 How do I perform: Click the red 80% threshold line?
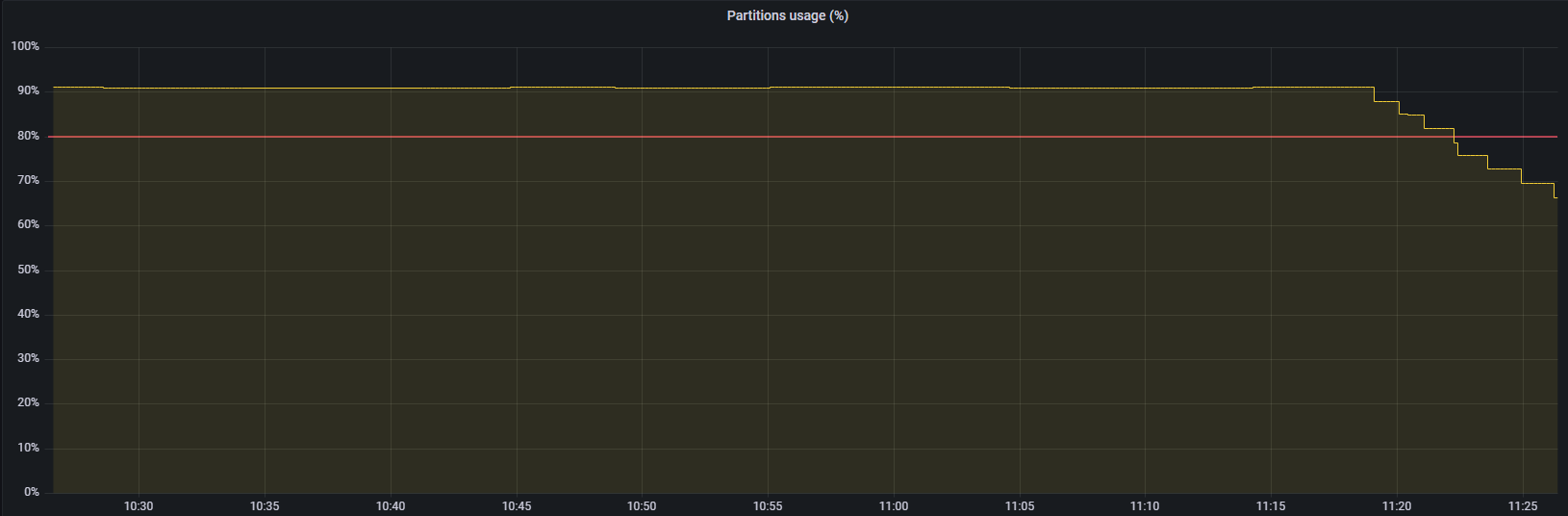pos(804,137)
